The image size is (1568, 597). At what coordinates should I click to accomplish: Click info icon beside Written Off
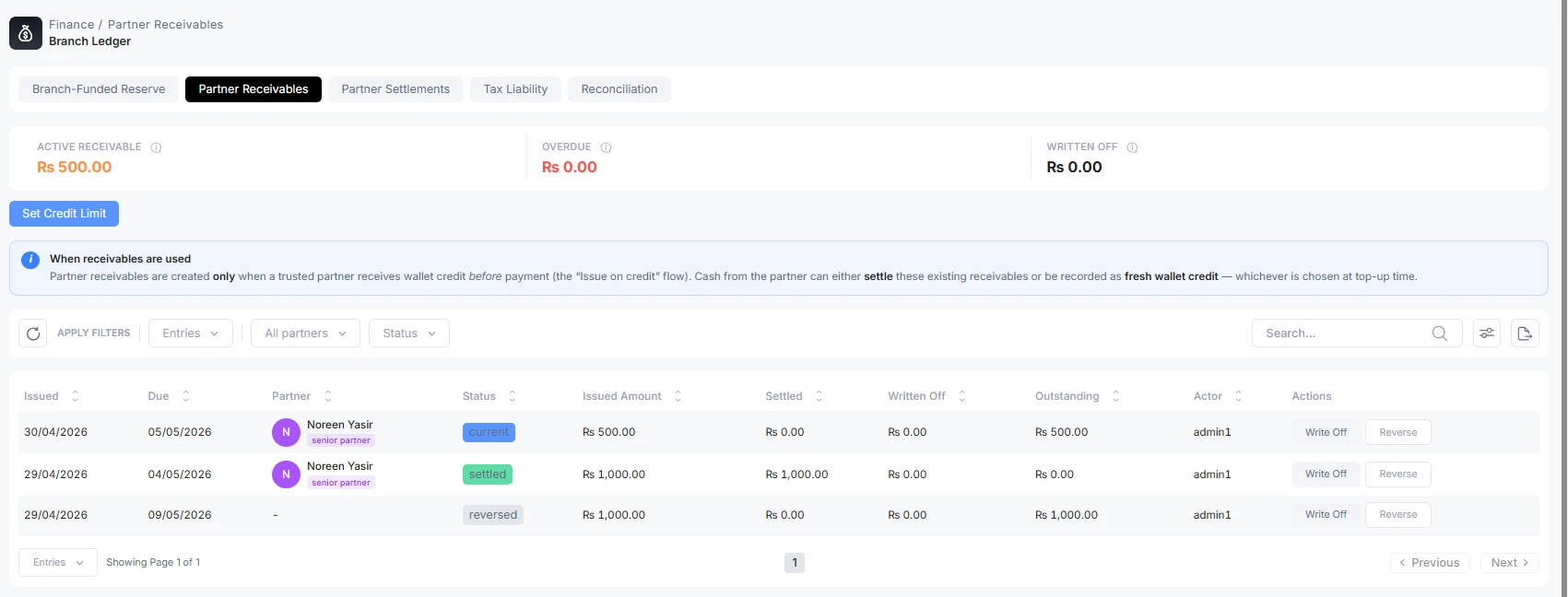click(1132, 147)
